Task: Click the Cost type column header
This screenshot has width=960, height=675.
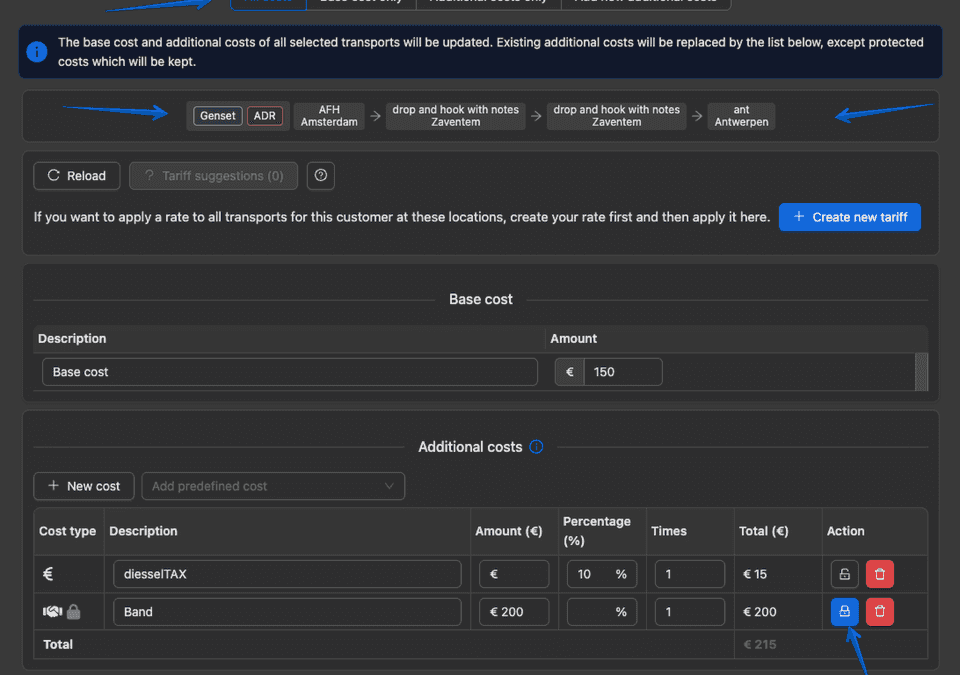Action: 67,531
